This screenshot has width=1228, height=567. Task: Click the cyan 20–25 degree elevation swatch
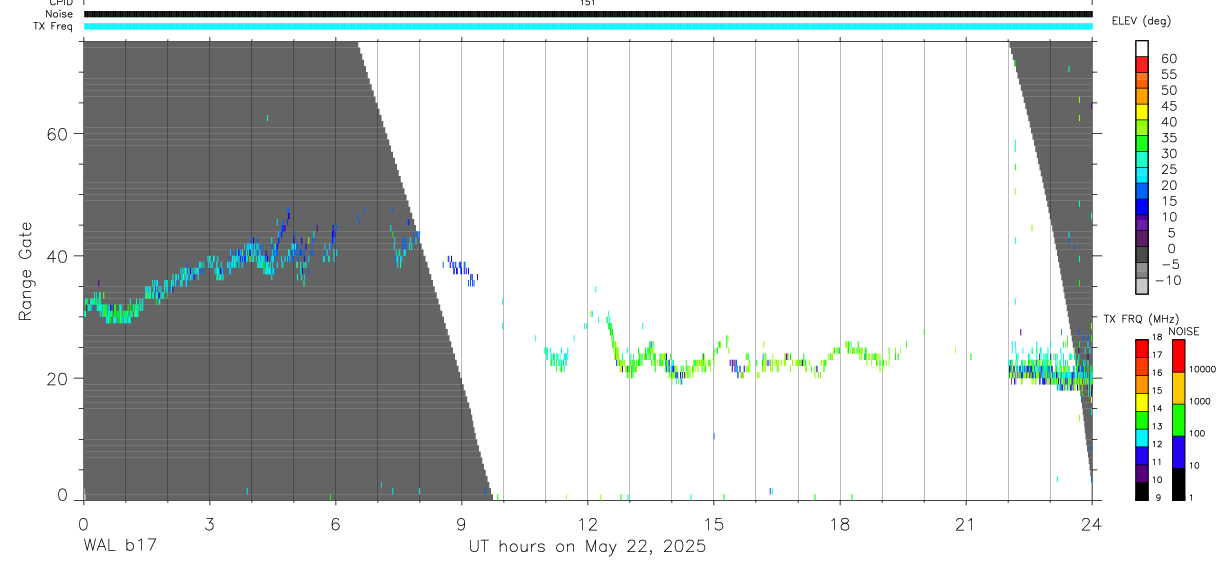pos(1142,177)
